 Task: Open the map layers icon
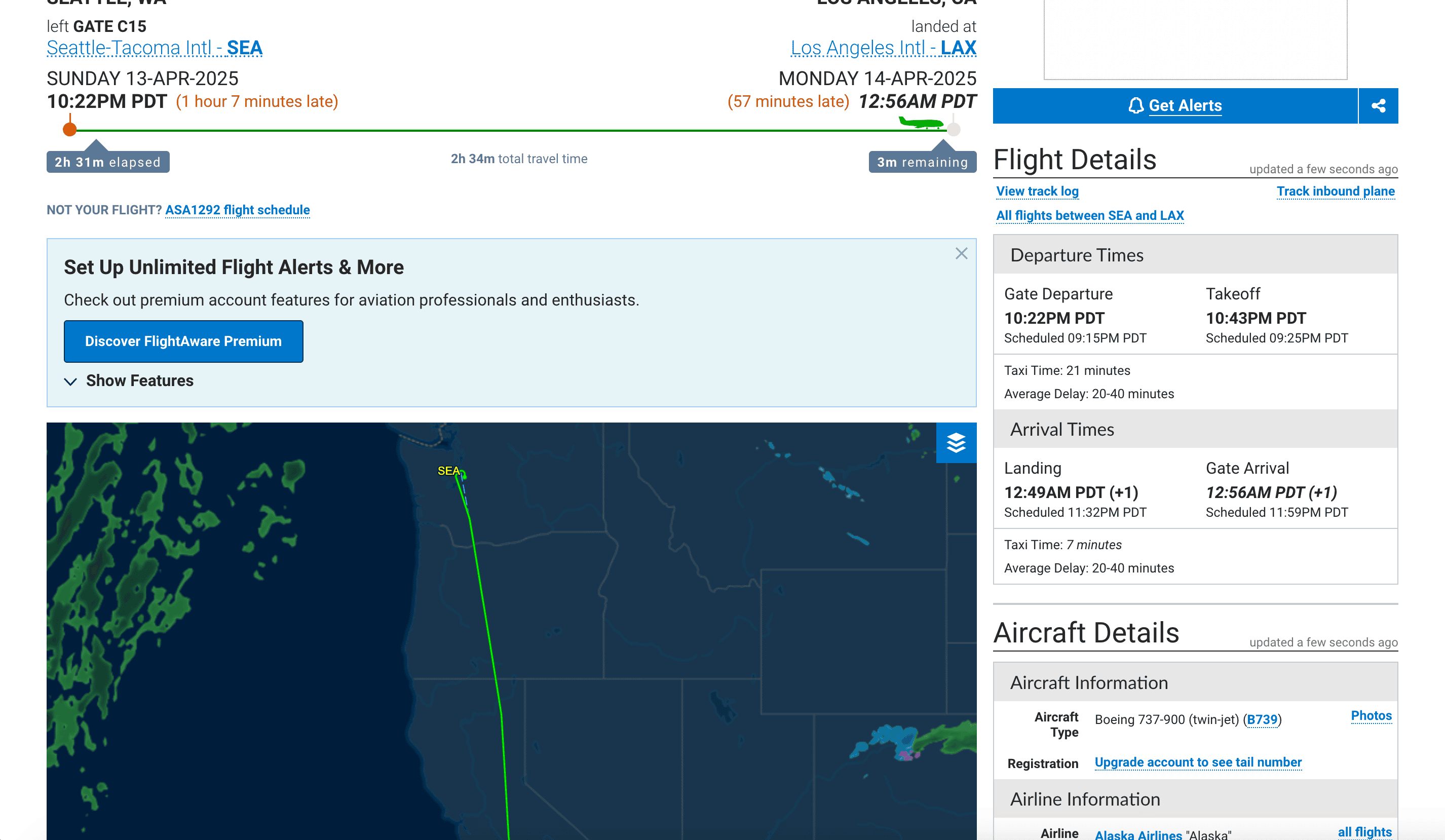(x=956, y=443)
